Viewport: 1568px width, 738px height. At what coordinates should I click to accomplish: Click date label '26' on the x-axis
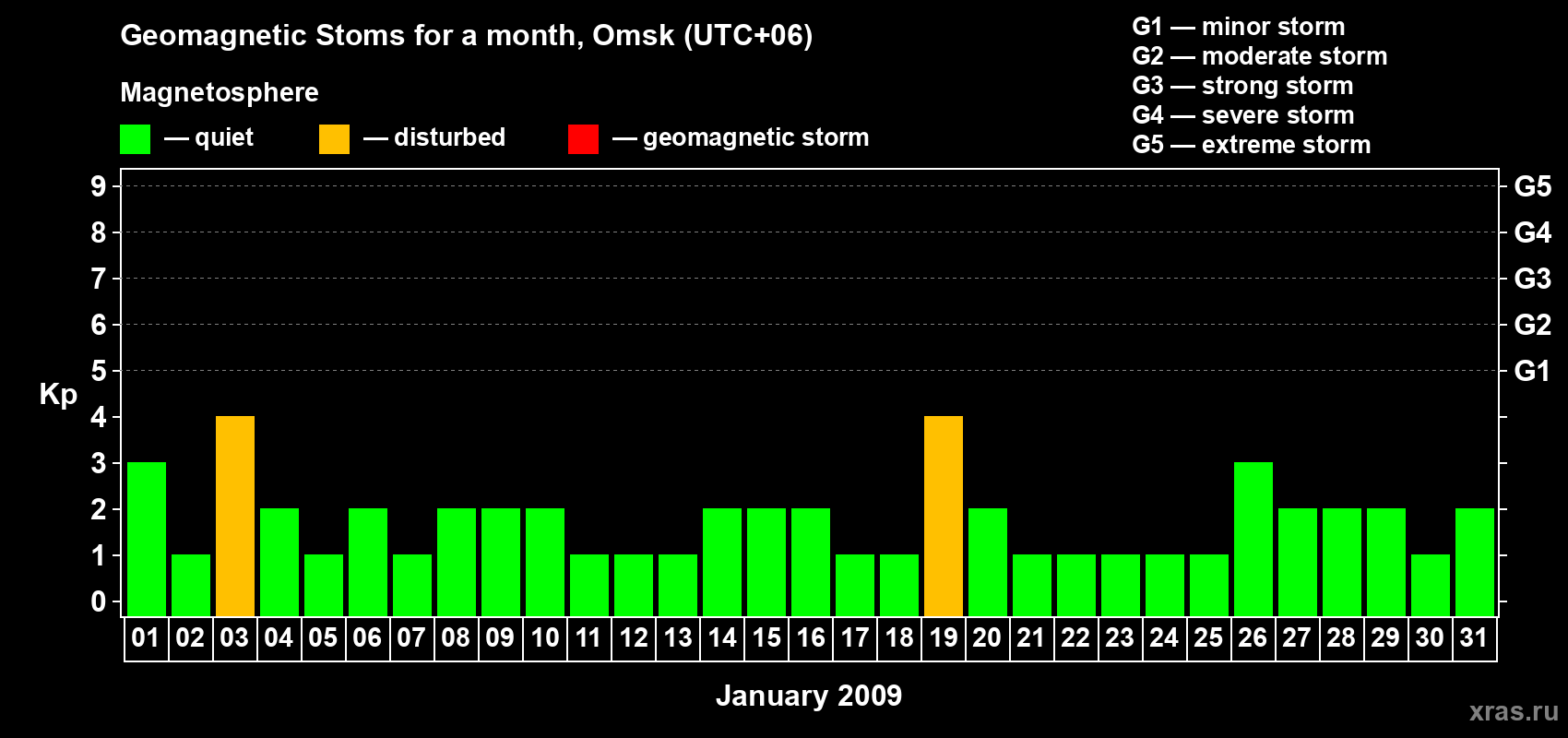(x=1253, y=638)
